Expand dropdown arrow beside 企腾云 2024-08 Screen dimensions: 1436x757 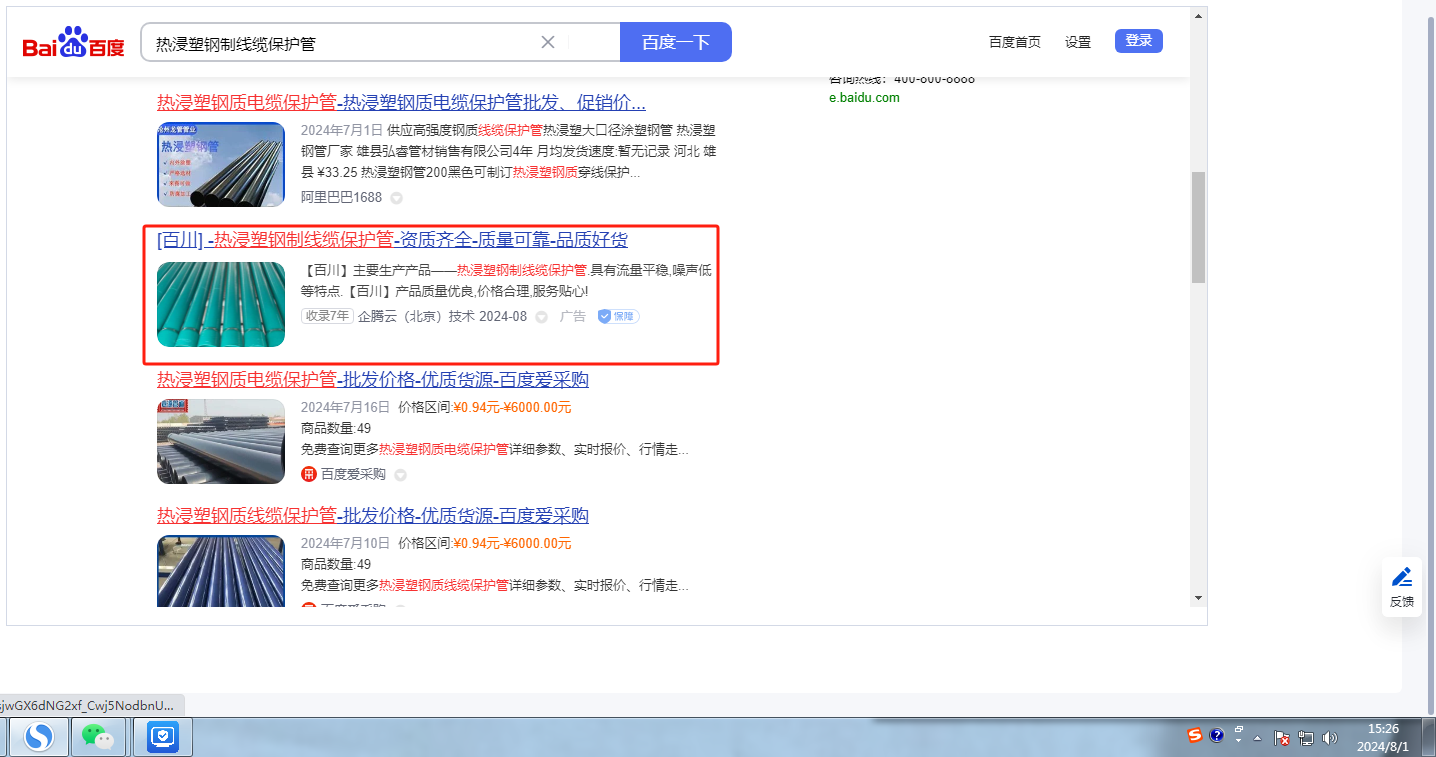[542, 317]
